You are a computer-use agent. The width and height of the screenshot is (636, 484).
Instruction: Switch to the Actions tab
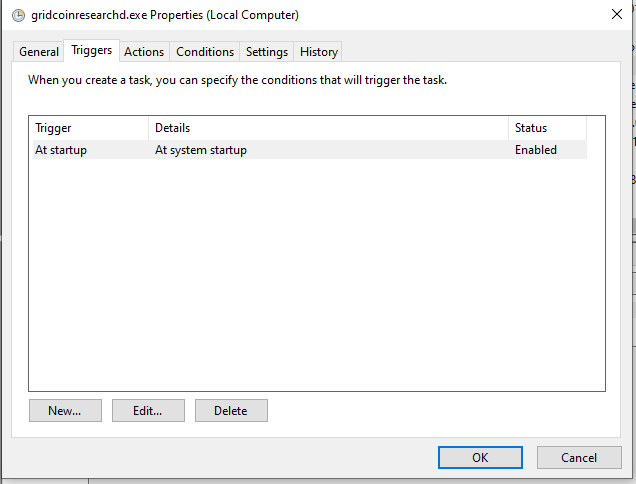(x=144, y=52)
